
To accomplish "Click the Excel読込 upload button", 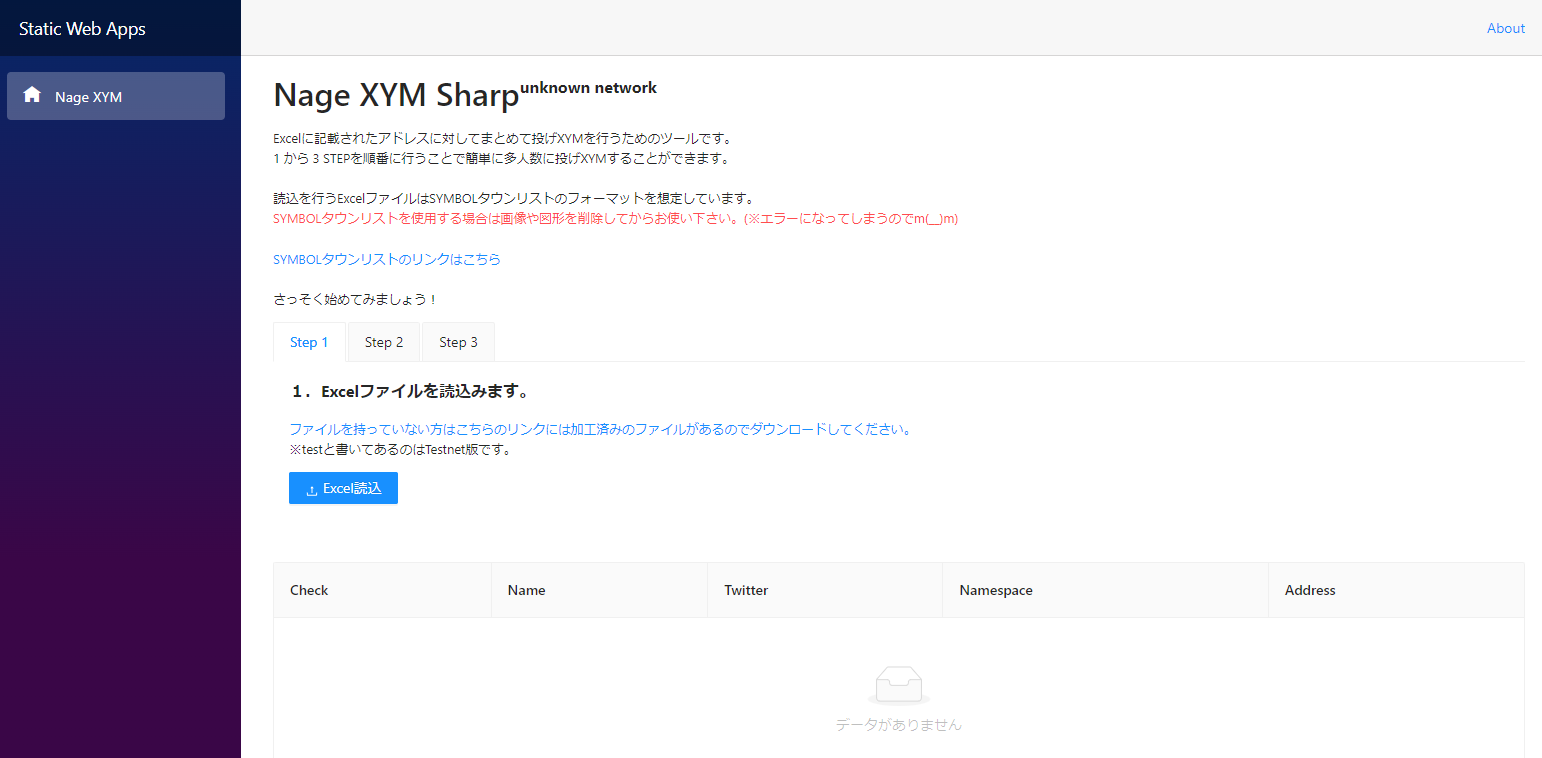I will pos(343,488).
